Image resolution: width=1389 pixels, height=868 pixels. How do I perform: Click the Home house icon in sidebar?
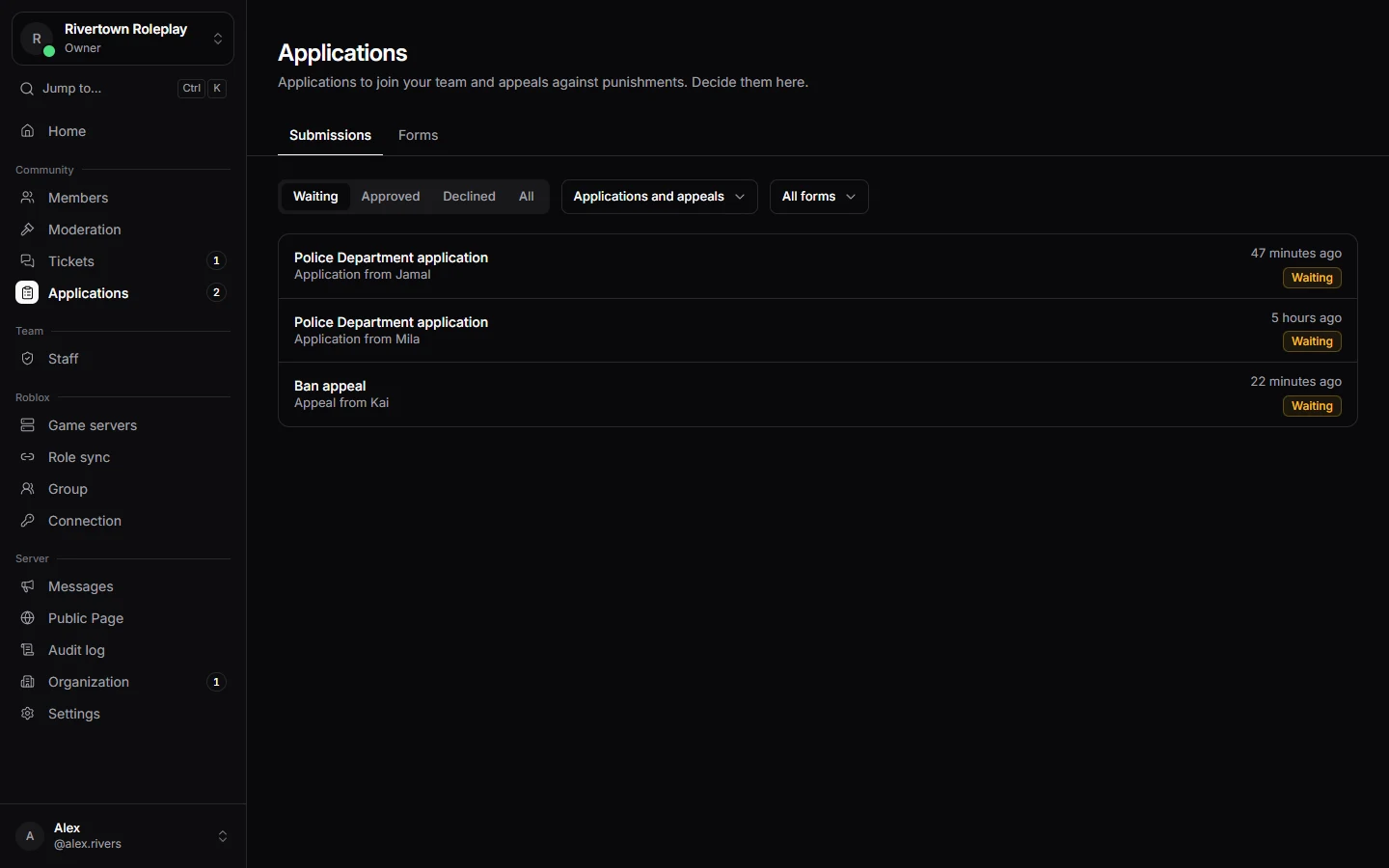point(28,131)
